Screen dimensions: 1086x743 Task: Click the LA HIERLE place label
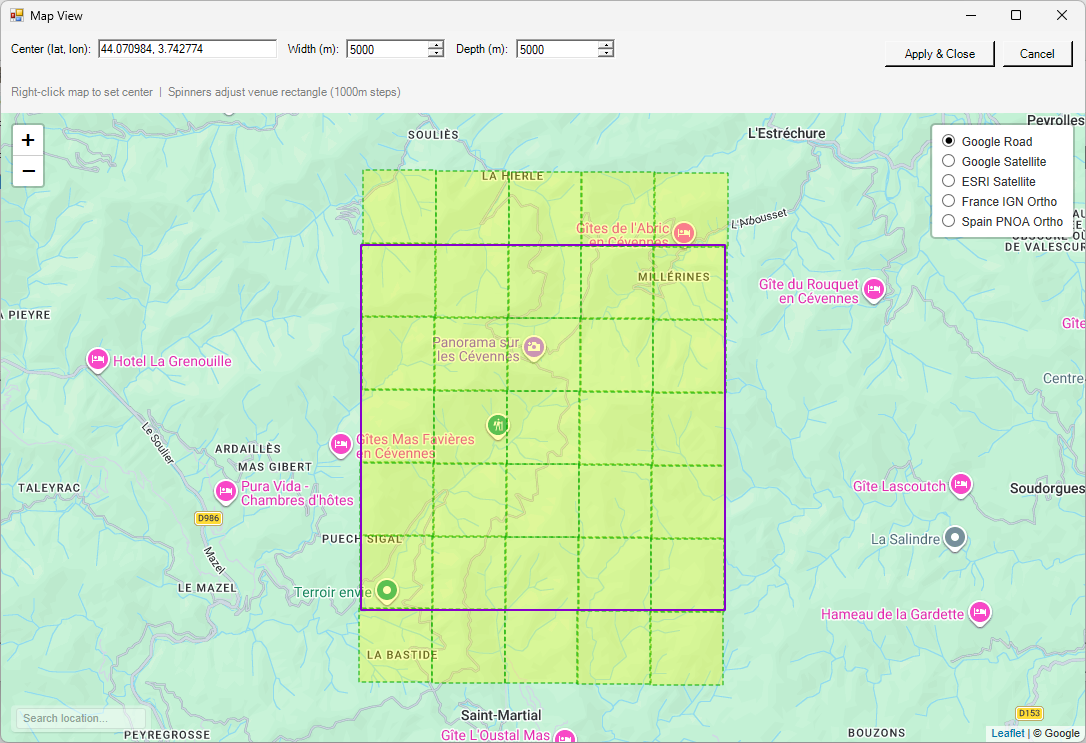513,176
